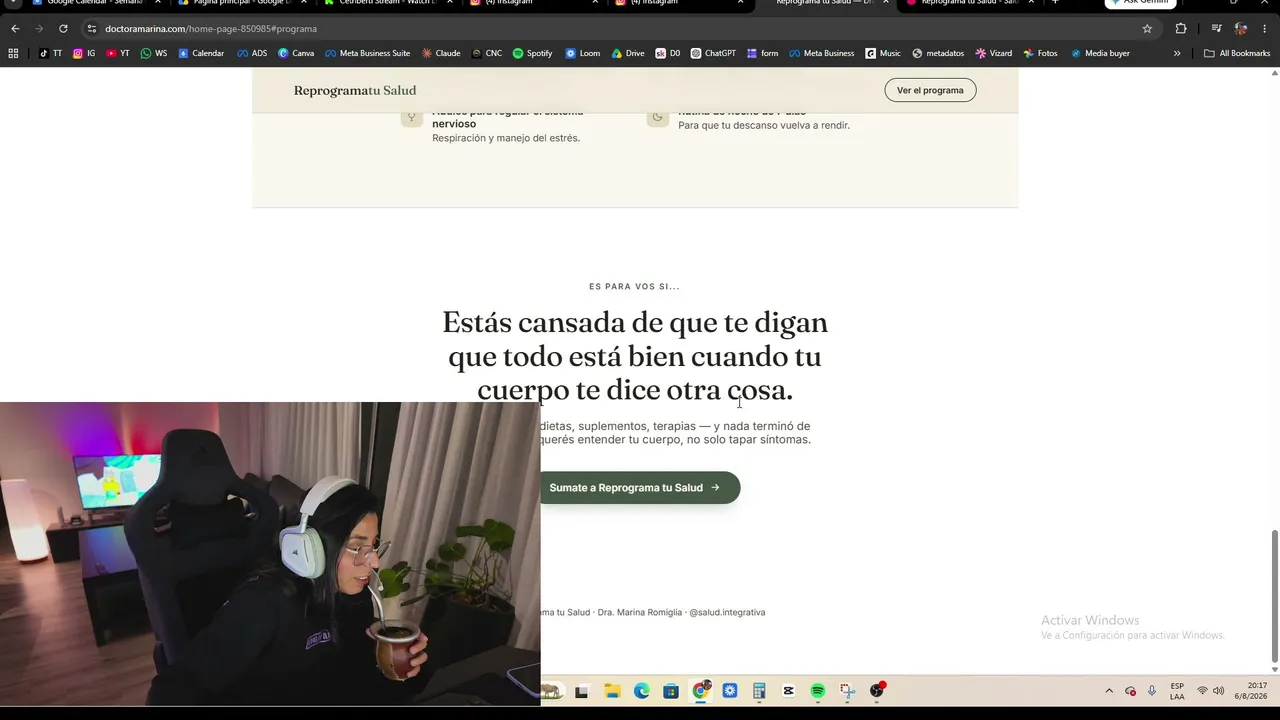1280x720 pixels.
Task: Open the Wi-Fi network tray icon
Action: pos(1202,691)
